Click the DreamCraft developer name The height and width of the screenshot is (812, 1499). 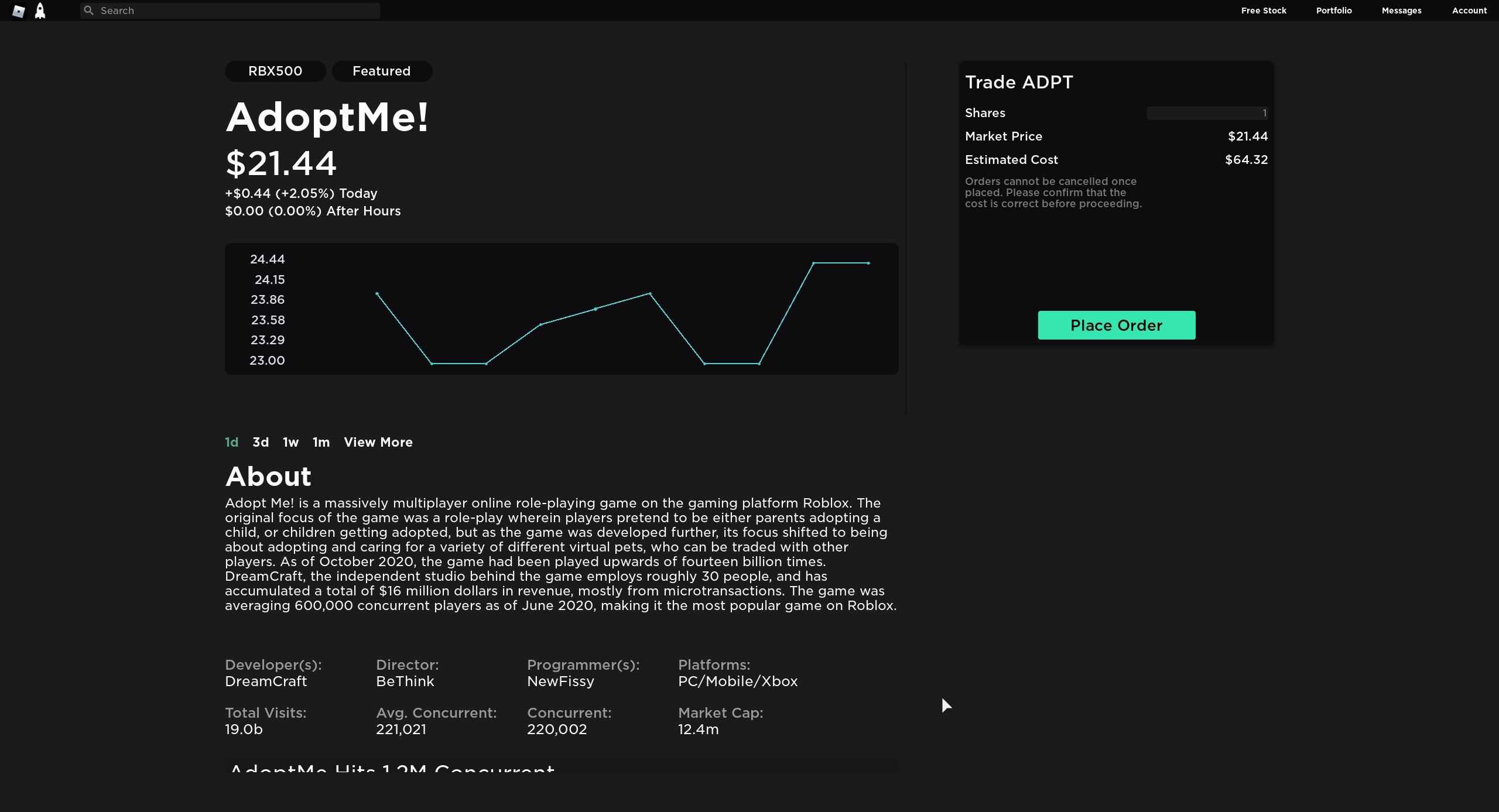pyautogui.click(x=266, y=681)
